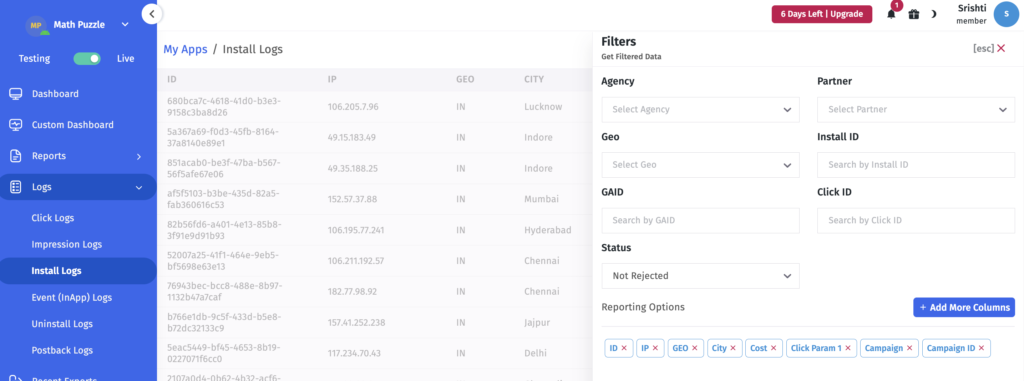Open the Select Geo dropdown

[700, 165]
